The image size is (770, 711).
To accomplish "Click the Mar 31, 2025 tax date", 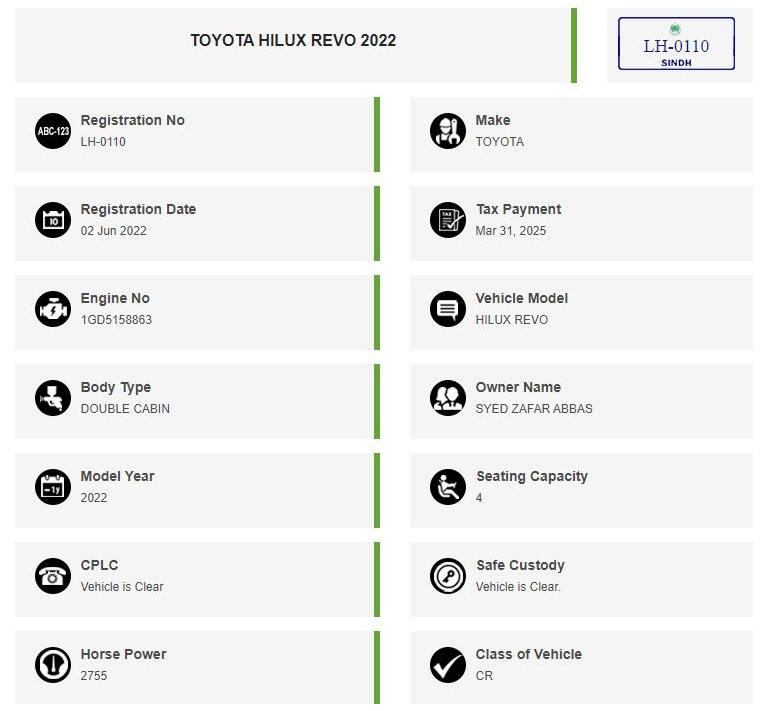I will pos(511,231).
